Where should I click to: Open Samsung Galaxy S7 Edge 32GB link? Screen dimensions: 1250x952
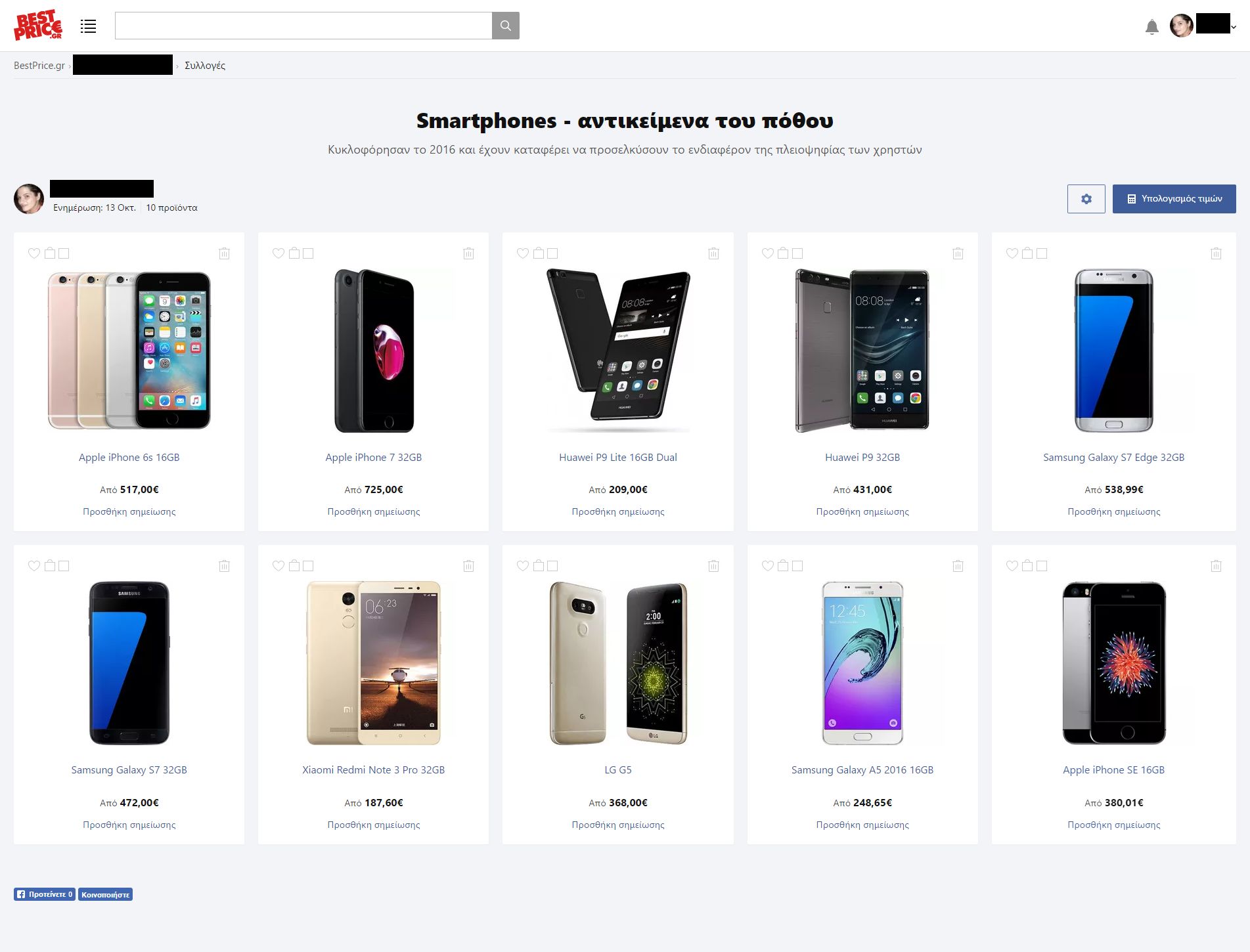1113,457
